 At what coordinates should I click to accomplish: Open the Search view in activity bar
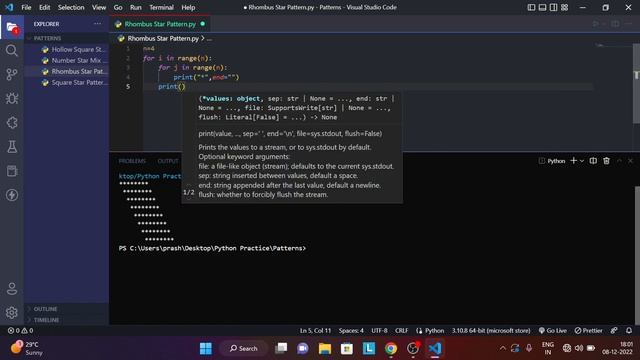click(12, 51)
